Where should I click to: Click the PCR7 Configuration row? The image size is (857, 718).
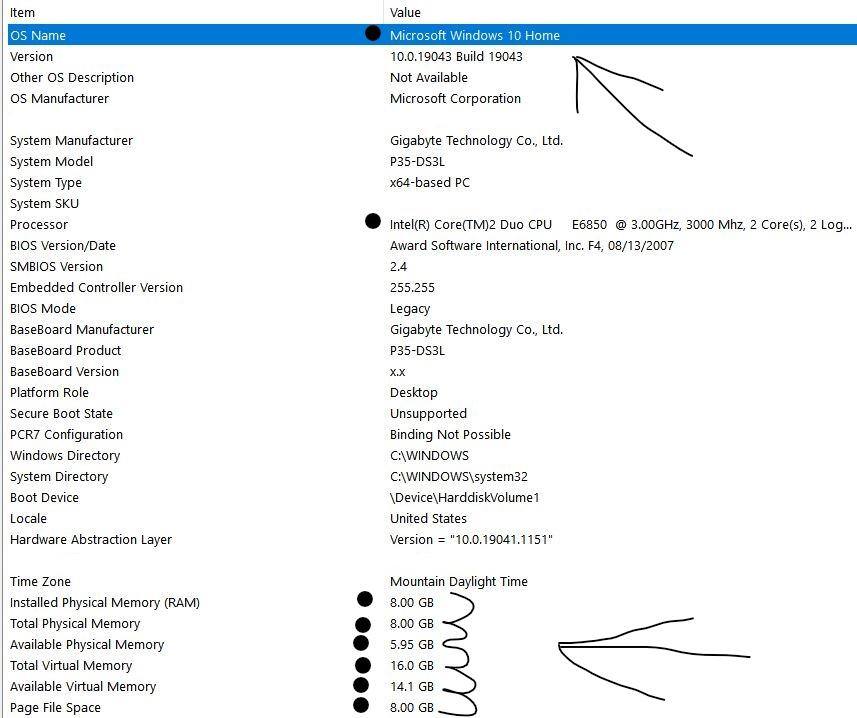click(66, 434)
